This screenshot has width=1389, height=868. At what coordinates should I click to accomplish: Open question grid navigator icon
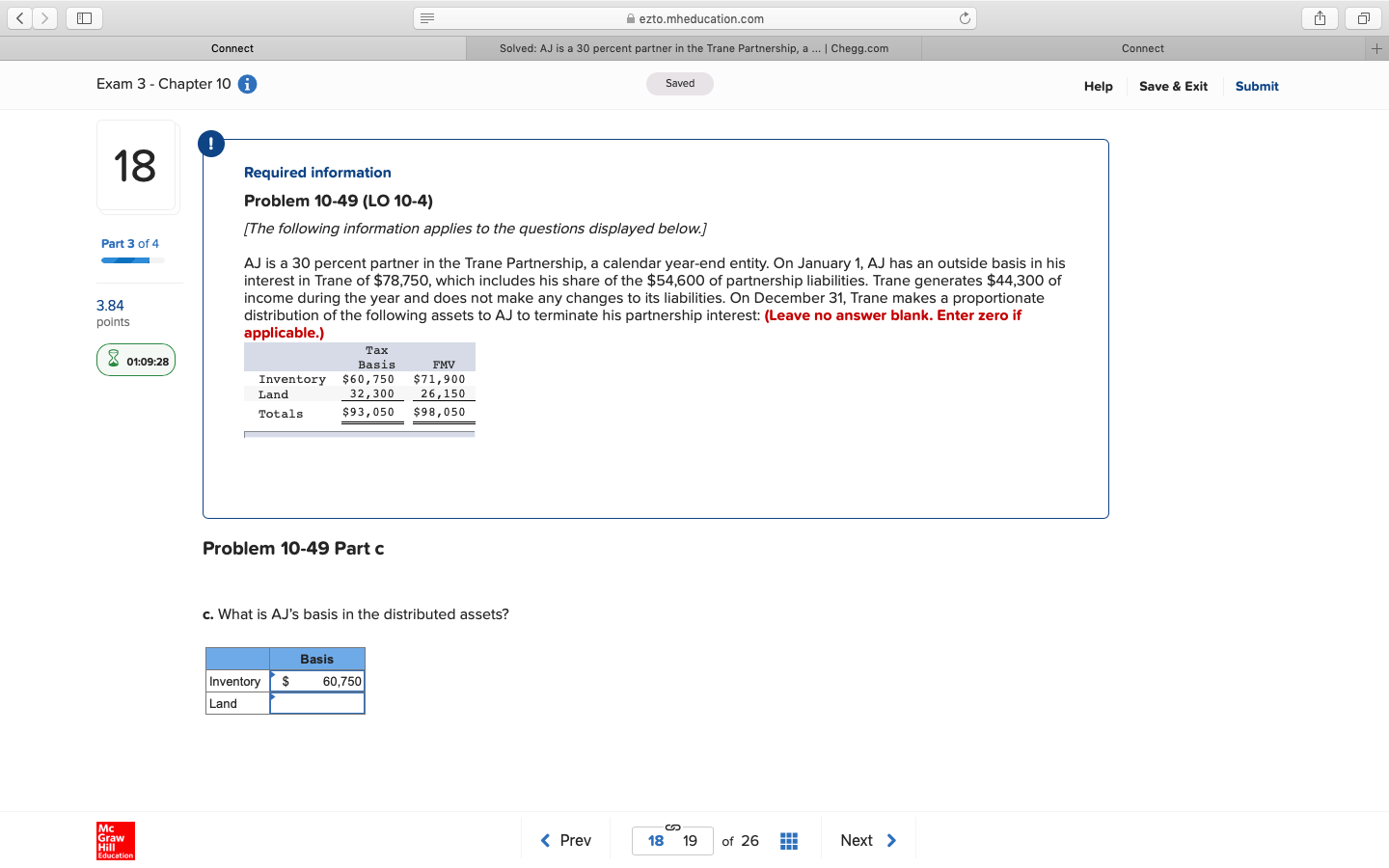tap(788, 841)
